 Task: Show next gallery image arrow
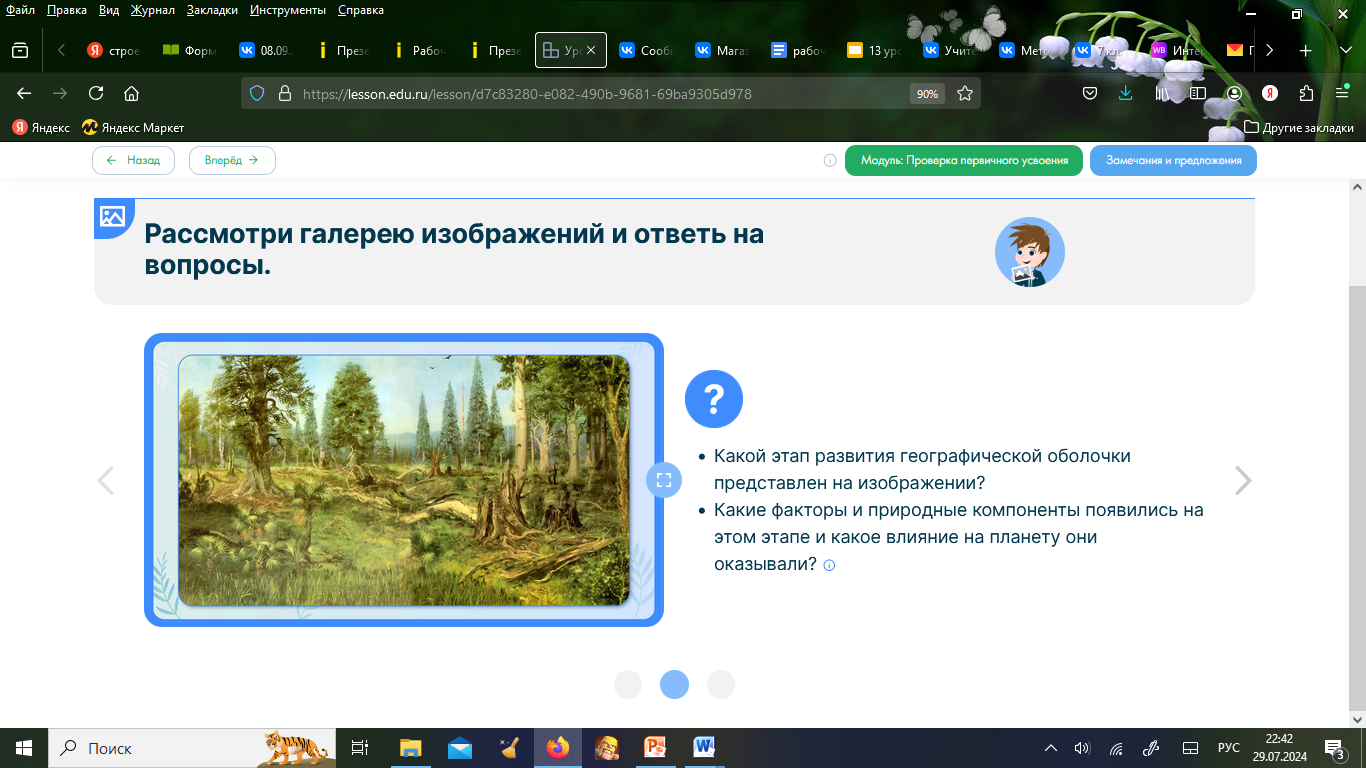(1243, 480)
